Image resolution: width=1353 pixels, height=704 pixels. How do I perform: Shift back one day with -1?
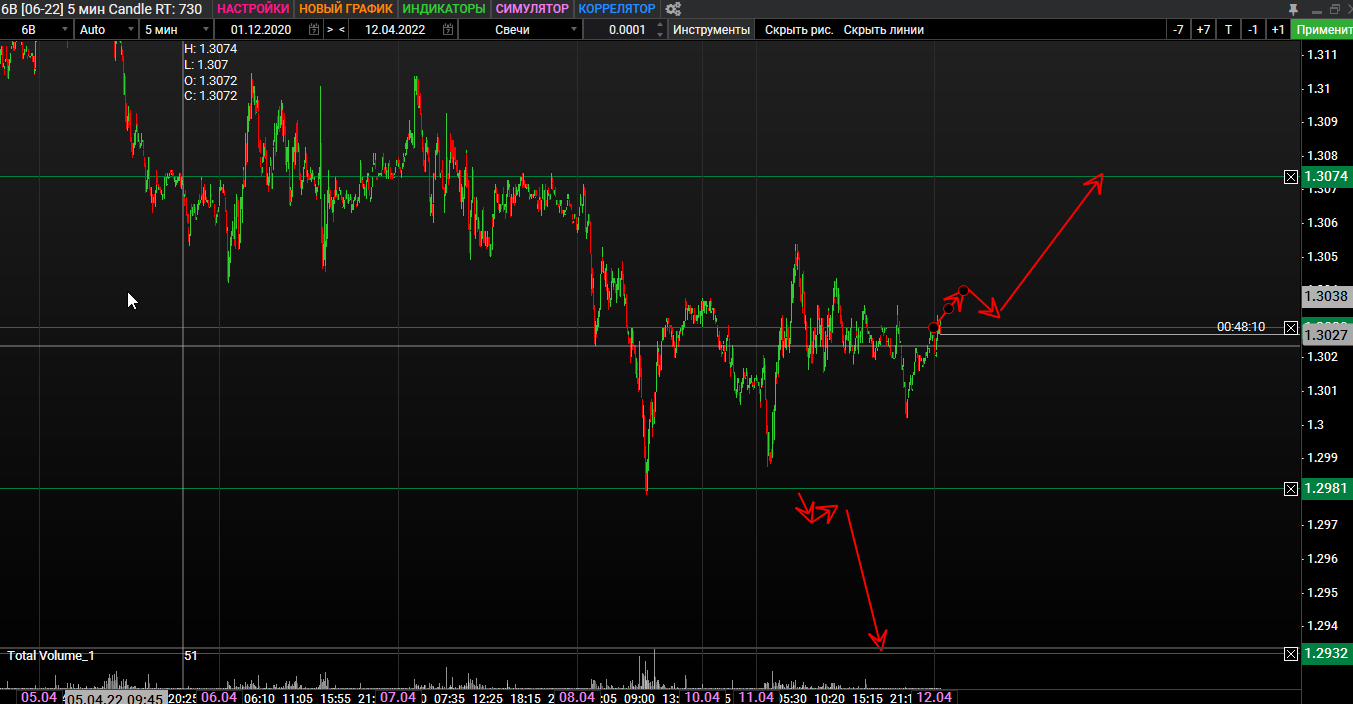point(1253,30)
